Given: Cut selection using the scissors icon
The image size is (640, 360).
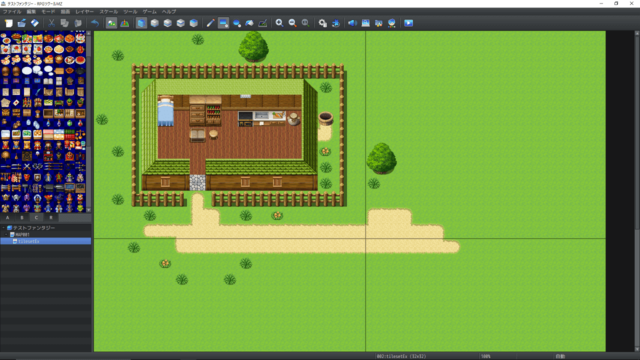Looking at the screenshot, I should click(x=51, y=23).
